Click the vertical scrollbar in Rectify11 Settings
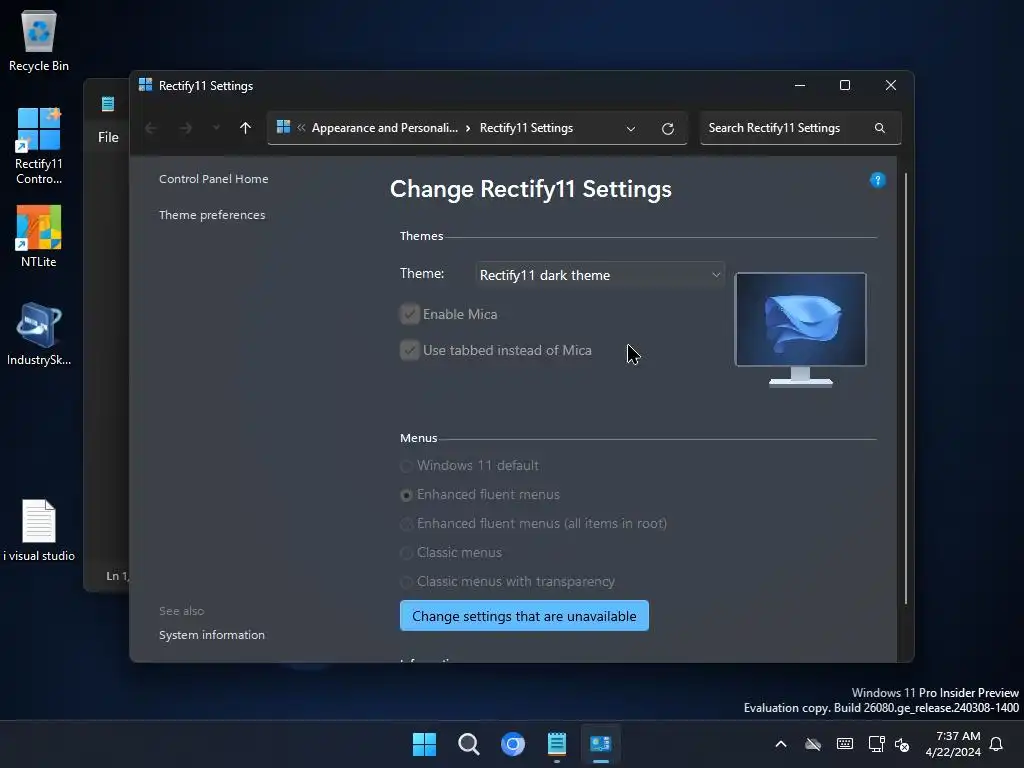This screenshot has width=1024, height=768. (x=906, y=389)
